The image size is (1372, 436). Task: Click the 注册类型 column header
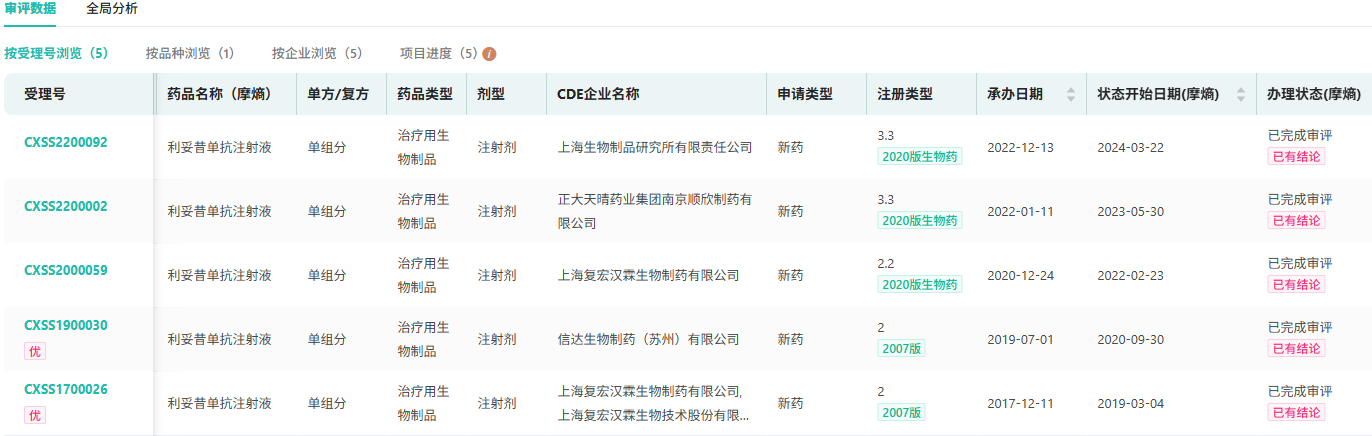[905, 94]
